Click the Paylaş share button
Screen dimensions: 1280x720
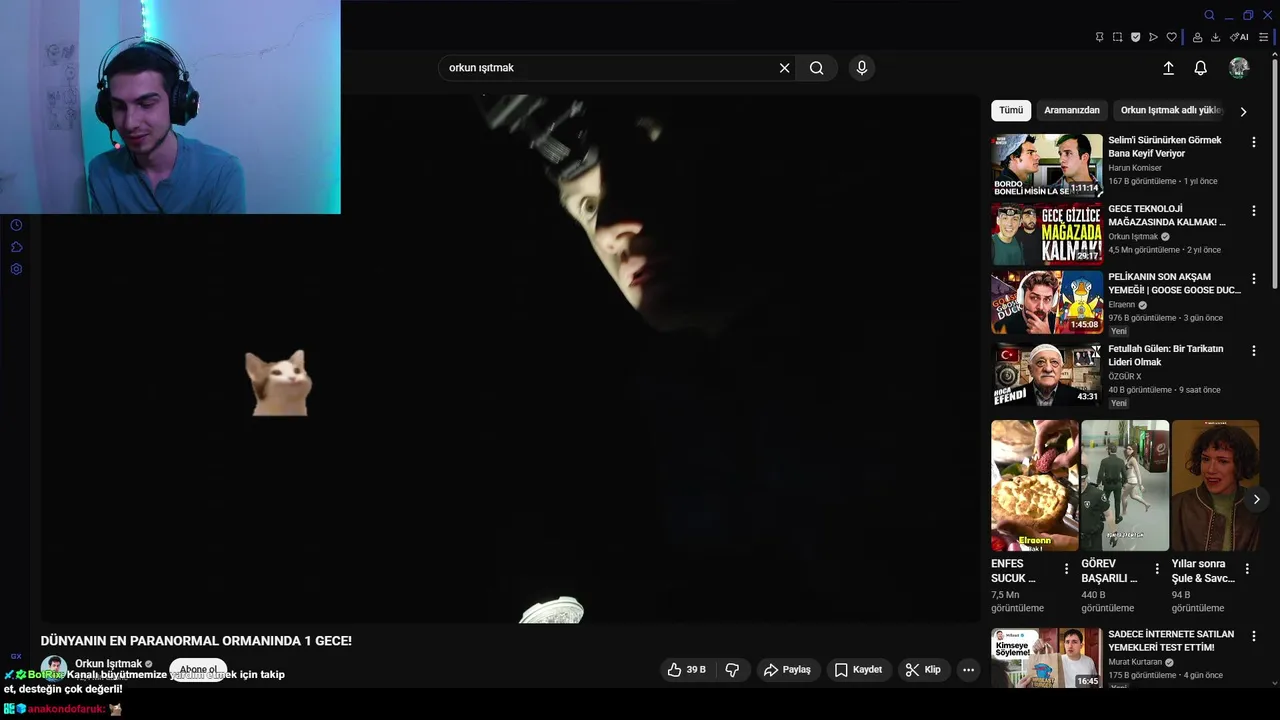[787, 670]
